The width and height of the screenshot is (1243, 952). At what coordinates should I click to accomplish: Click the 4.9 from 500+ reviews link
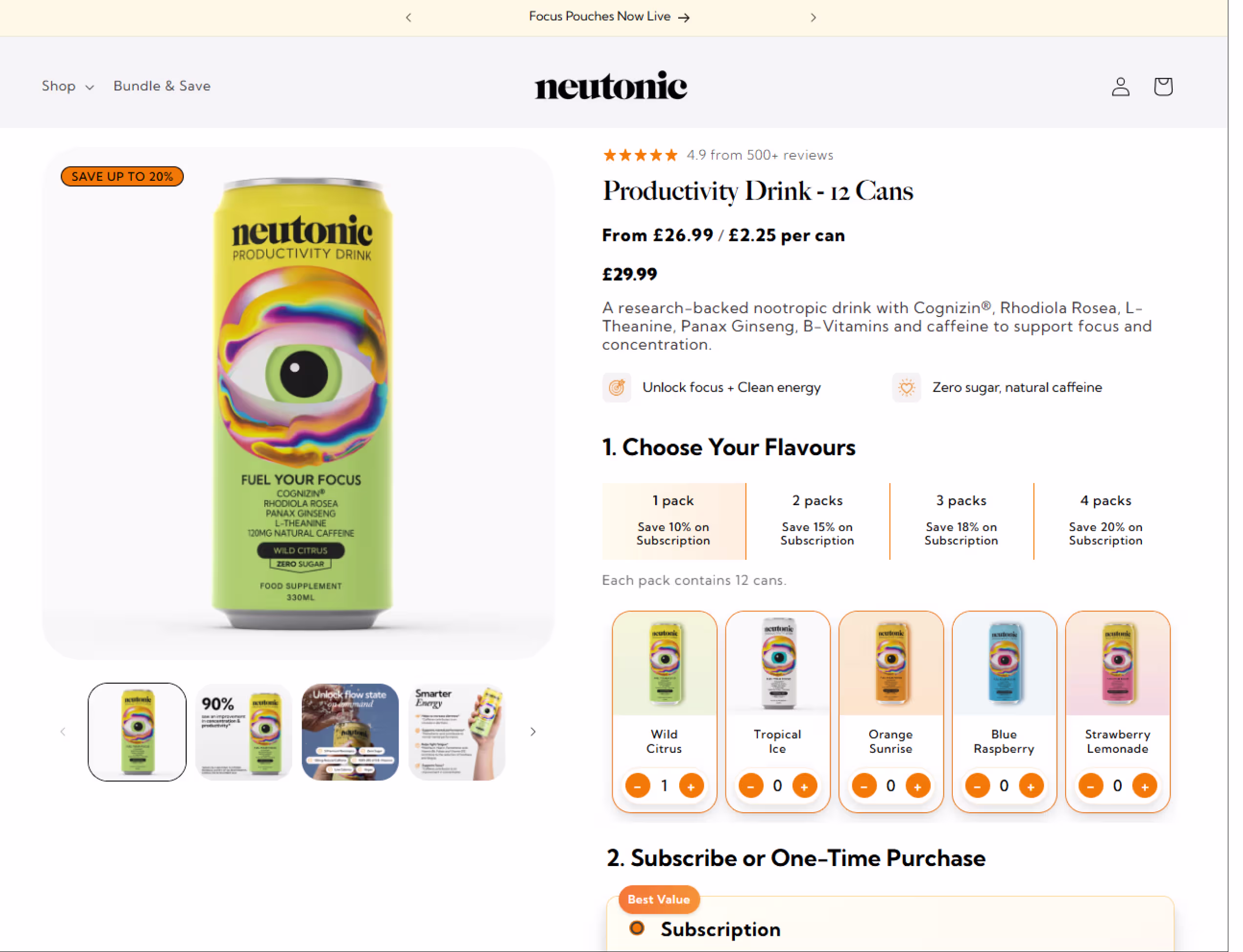tap(759, 155)
